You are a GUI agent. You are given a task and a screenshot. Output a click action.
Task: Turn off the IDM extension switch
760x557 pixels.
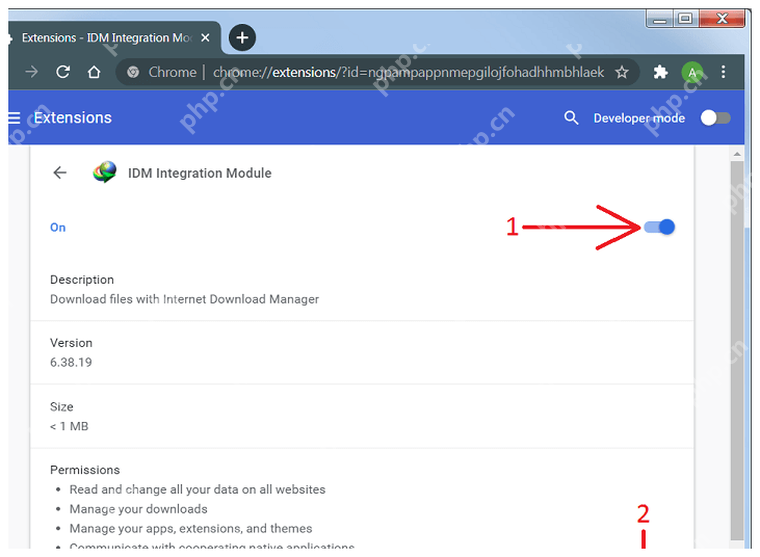point(660,227)
